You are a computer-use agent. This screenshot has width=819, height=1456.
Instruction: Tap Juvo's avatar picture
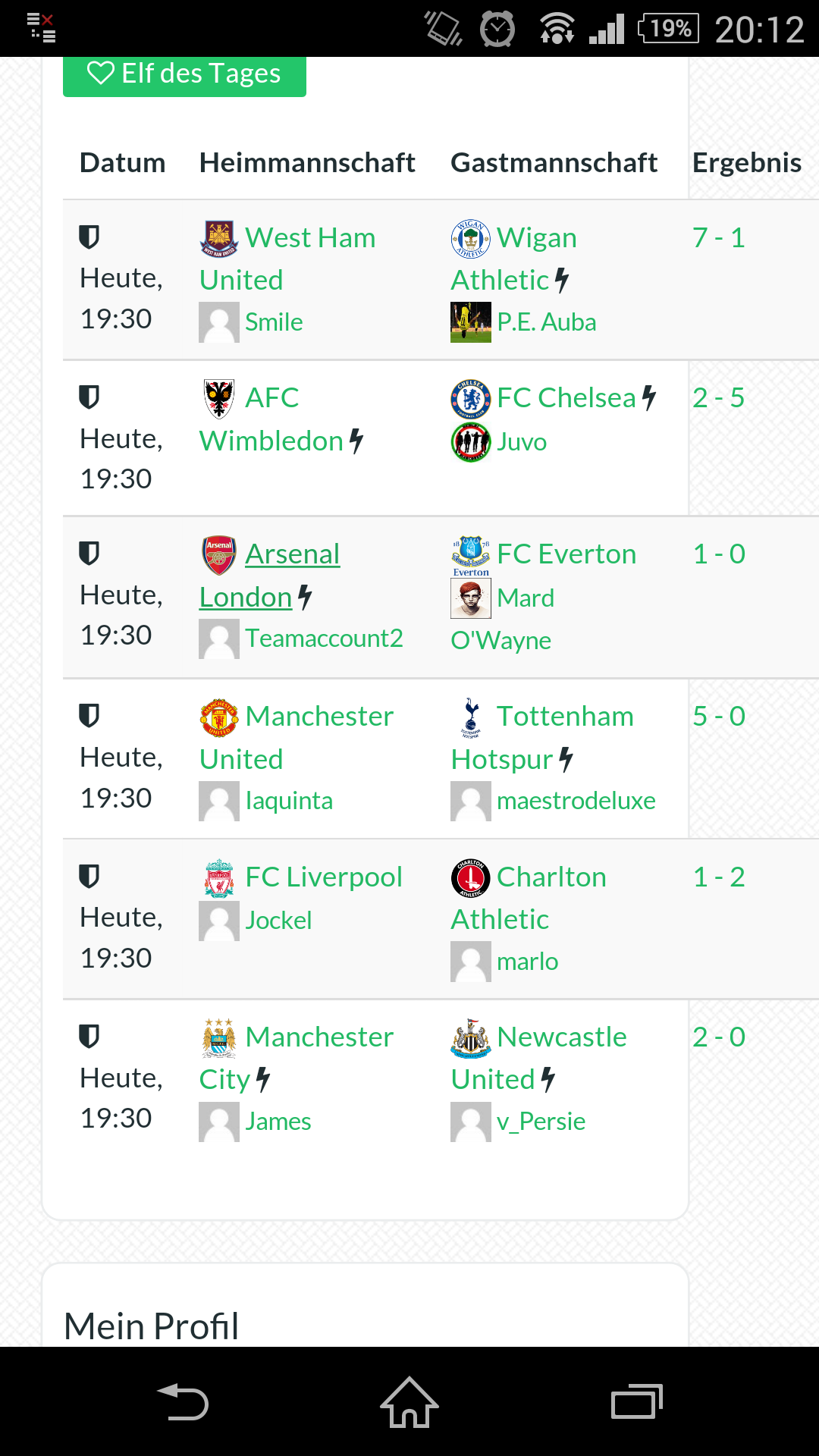470,441
